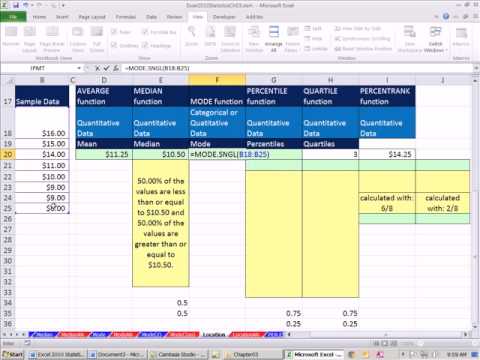The width and height of the screenshot is (480, 360).
Task: Toggle the Formula Bar checkbox
Action: click(159, 32)
